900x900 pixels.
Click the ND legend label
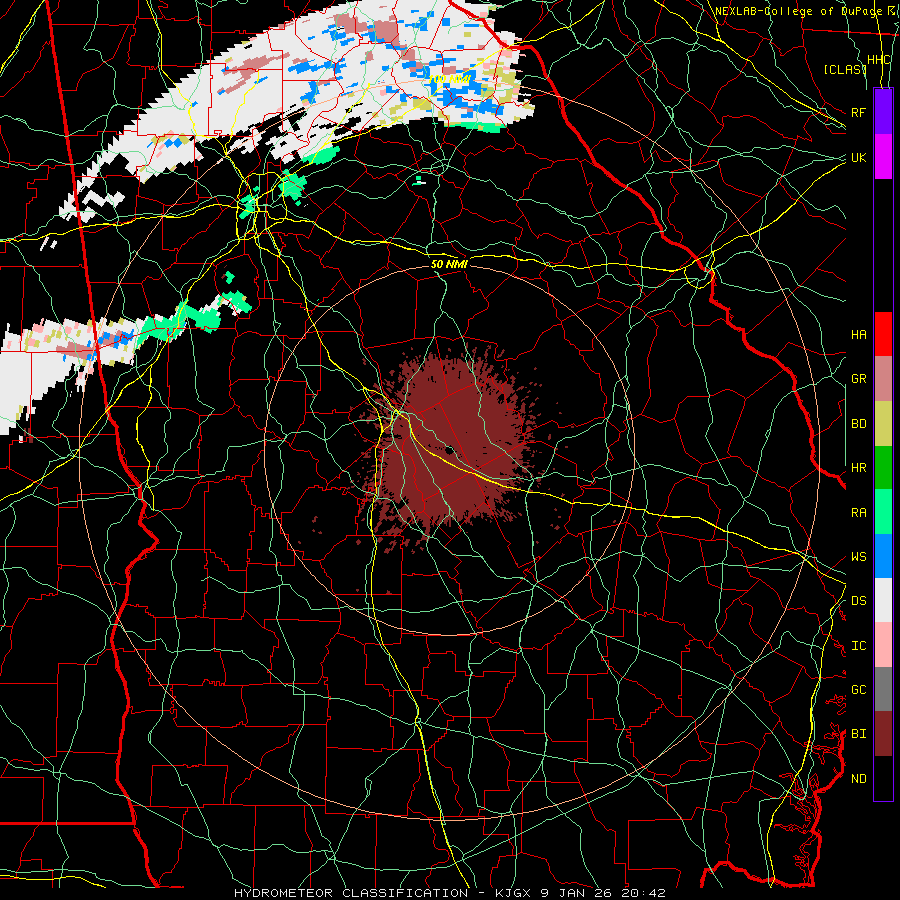tap(858, 779)
